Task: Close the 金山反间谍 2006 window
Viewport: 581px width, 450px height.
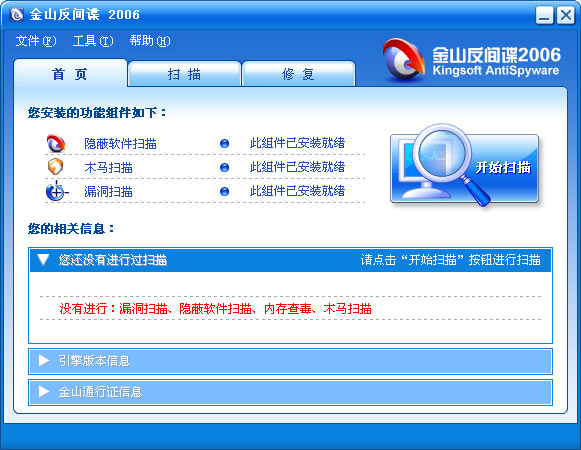Action: (566, 16)
